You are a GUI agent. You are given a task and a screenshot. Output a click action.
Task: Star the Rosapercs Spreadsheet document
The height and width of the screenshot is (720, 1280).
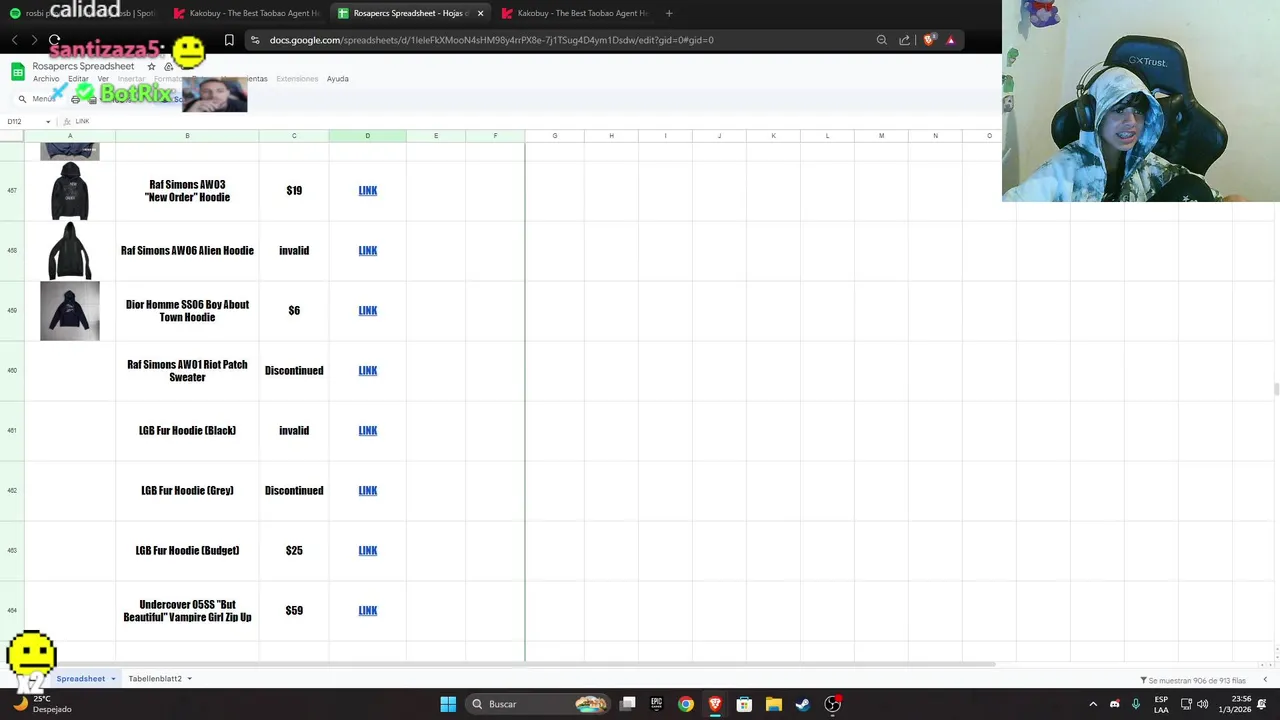click(151, 66)
